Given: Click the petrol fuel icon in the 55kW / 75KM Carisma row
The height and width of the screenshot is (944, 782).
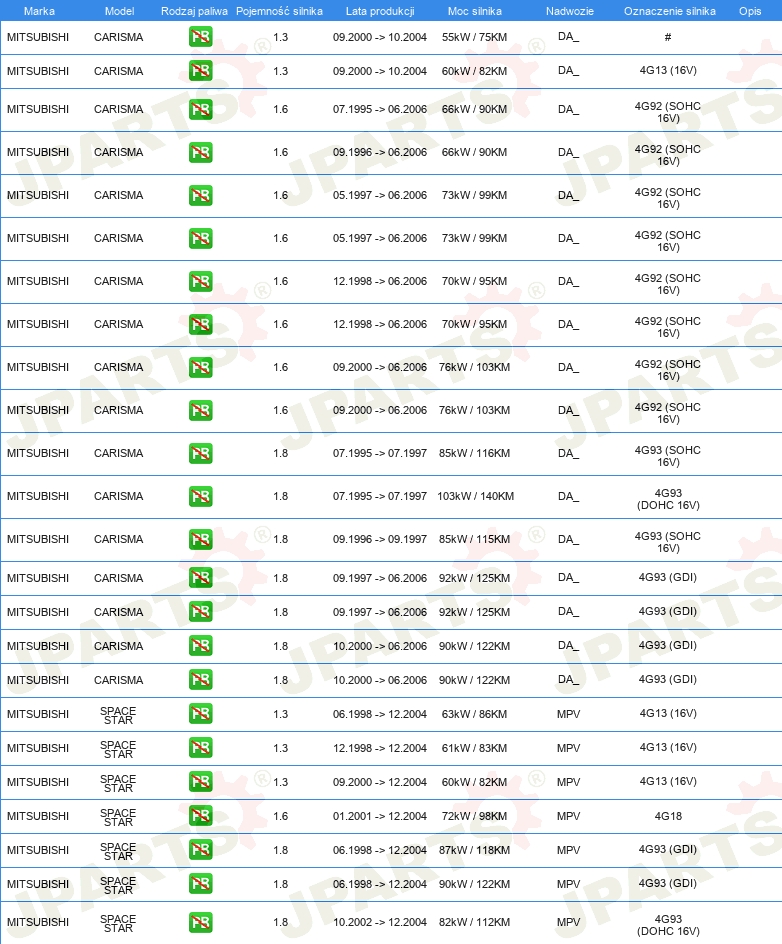Looking at the screenshot, I should 200,37.
